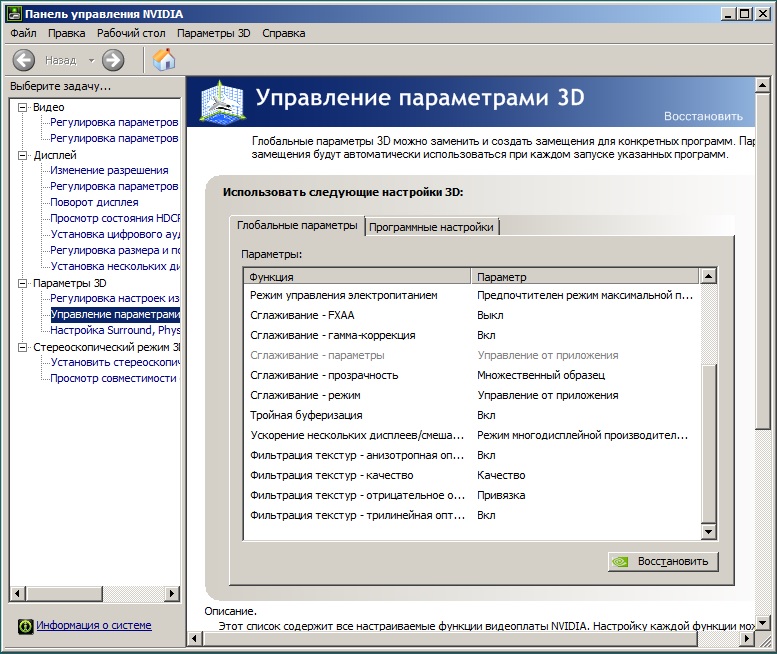Select Установить стереоскопический режим item
Screen dimensions: 777x654
click(115, 362)
